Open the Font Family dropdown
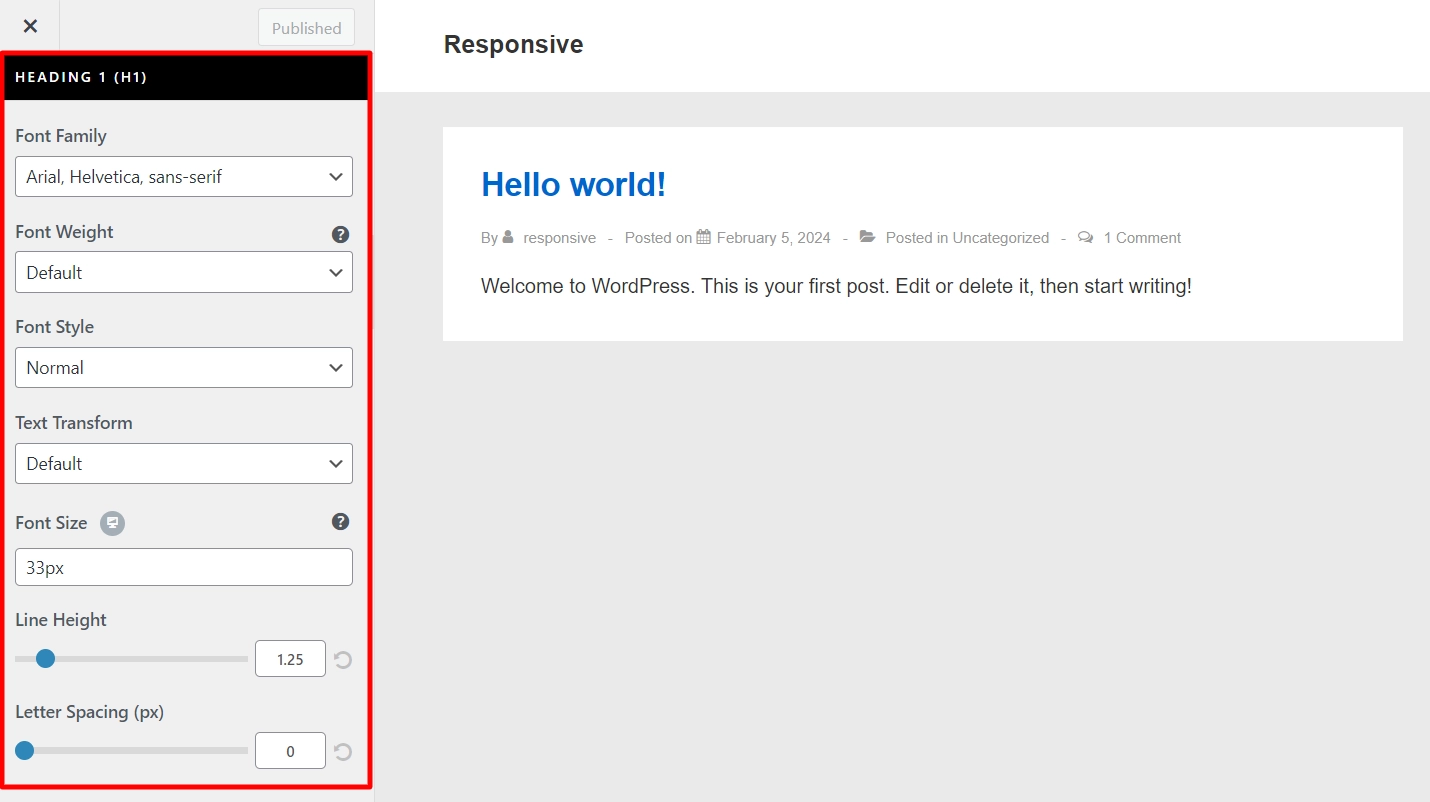This screenshot has height=802, width=1430. point(184,177)
